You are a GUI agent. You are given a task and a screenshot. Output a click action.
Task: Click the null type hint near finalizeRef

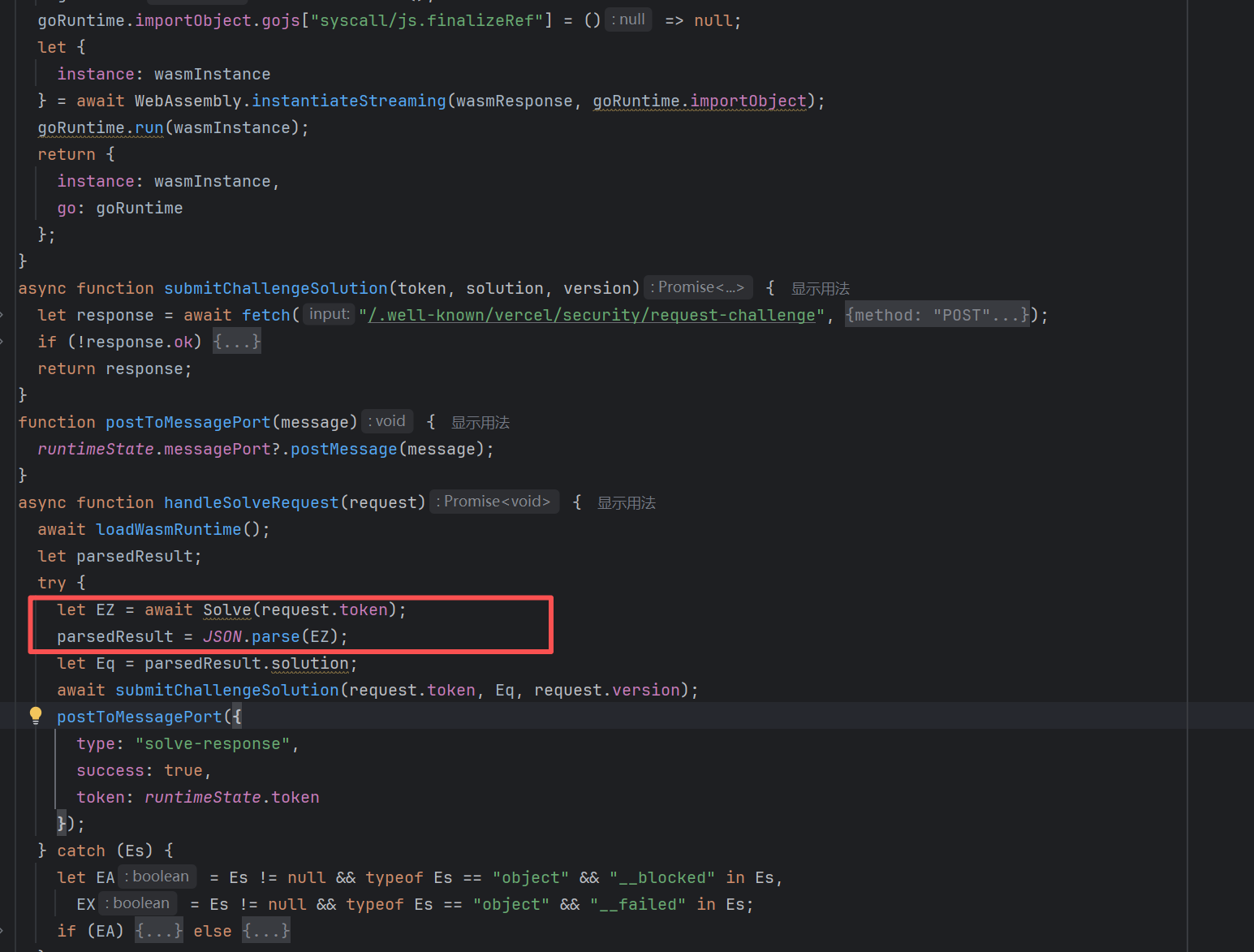click(x=628, y=19)
